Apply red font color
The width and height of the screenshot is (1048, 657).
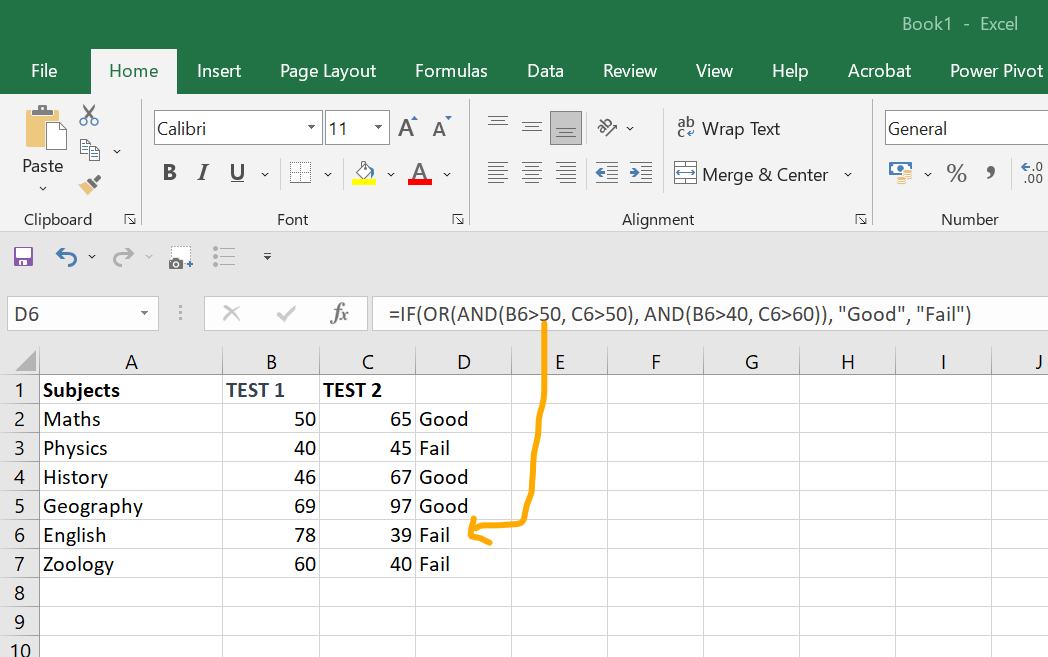(x=420, y=173)
